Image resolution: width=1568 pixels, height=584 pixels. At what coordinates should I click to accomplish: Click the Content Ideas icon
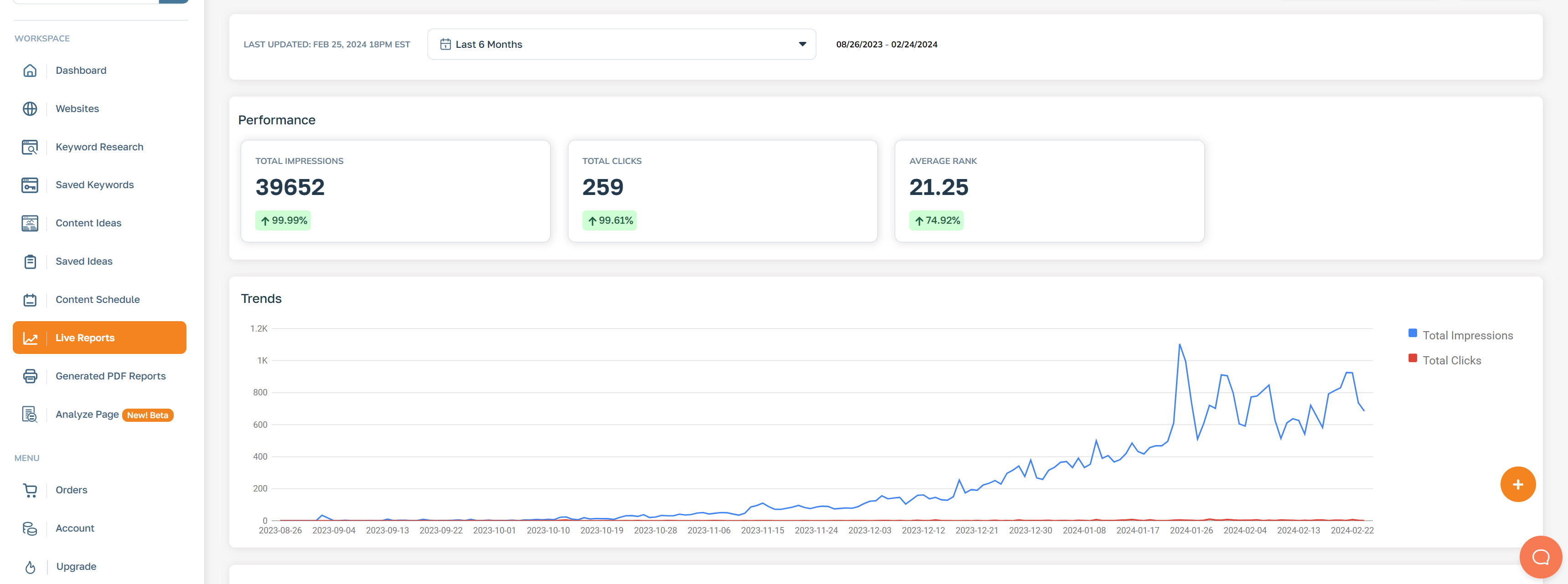click(30, 223)
